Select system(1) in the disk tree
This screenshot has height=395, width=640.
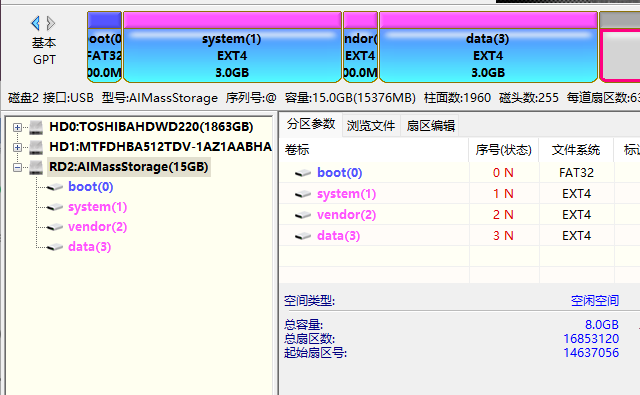[x=98, y=206]
